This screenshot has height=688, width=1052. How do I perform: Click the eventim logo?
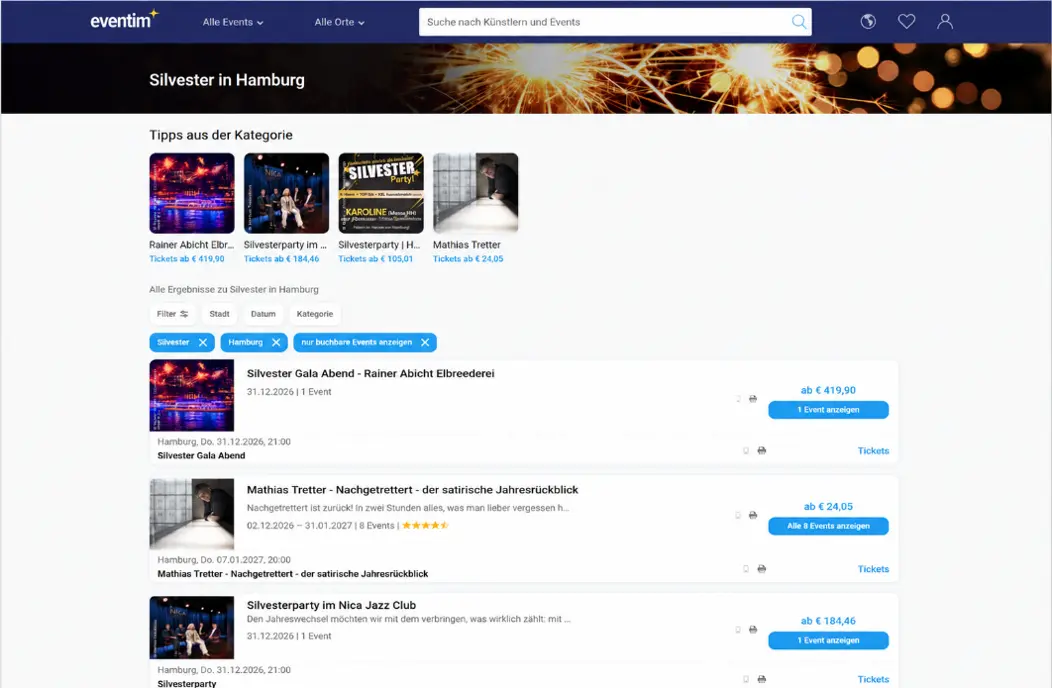[x=124, y=20]
